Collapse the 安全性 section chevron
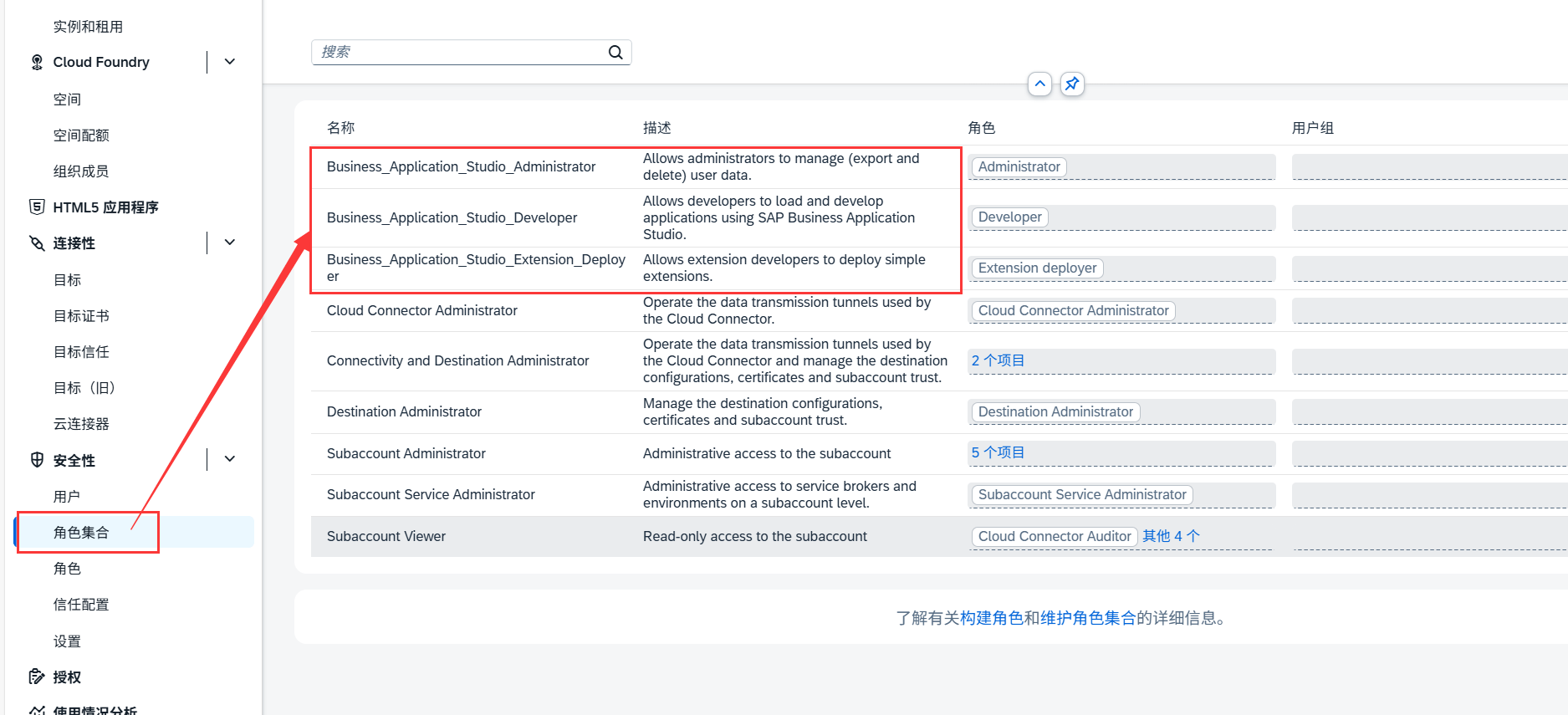The width and height of the screenshot is (1568, 715). coord(230,459)
